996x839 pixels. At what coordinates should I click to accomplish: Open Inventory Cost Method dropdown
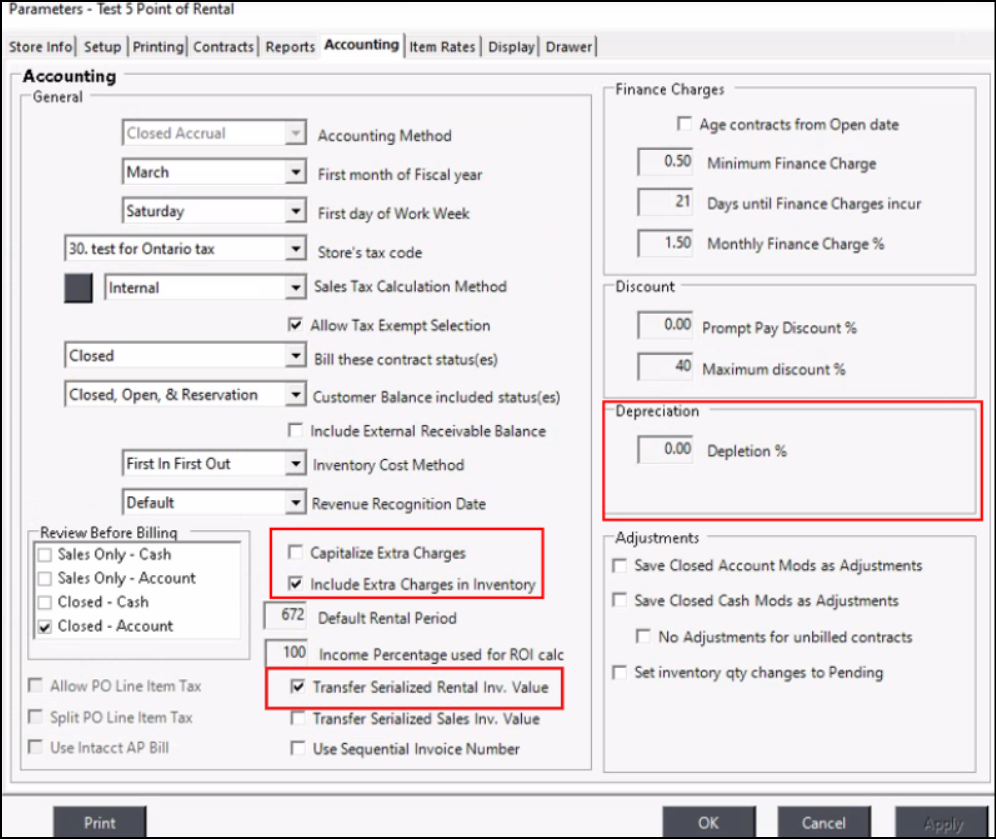click(x=295, y=464)
